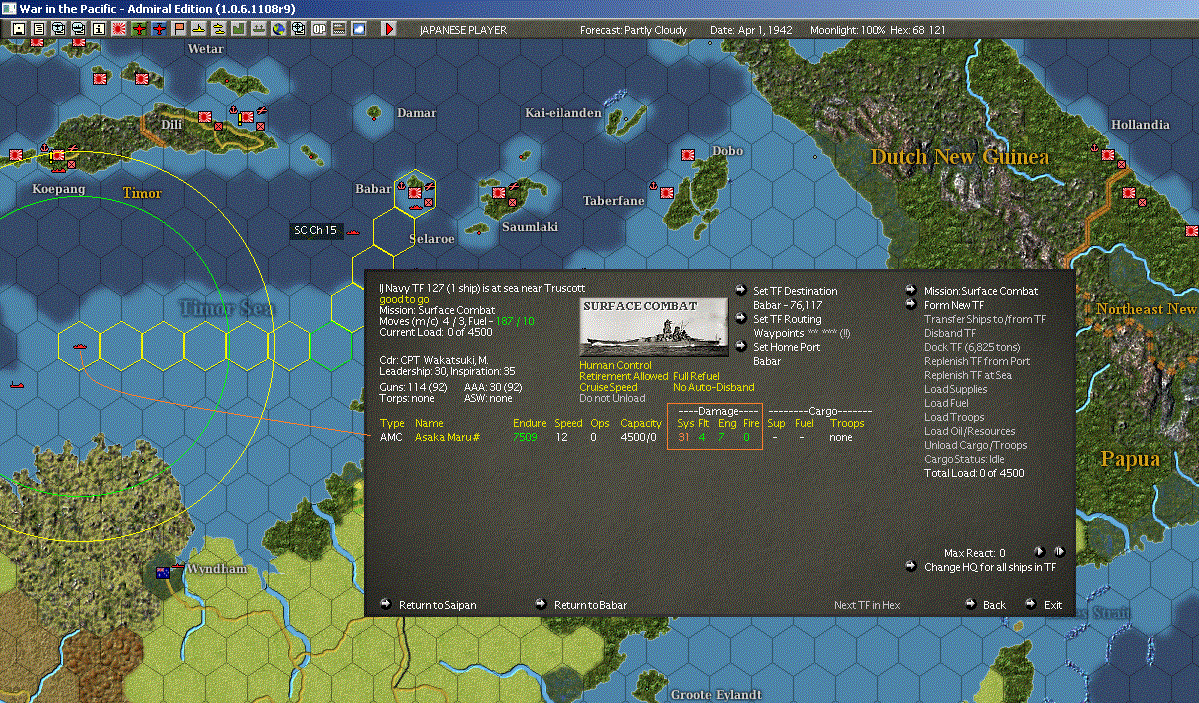
Task: Click the fourth toolbar icon with stacked ships
Action: click(x=79, y=29)
